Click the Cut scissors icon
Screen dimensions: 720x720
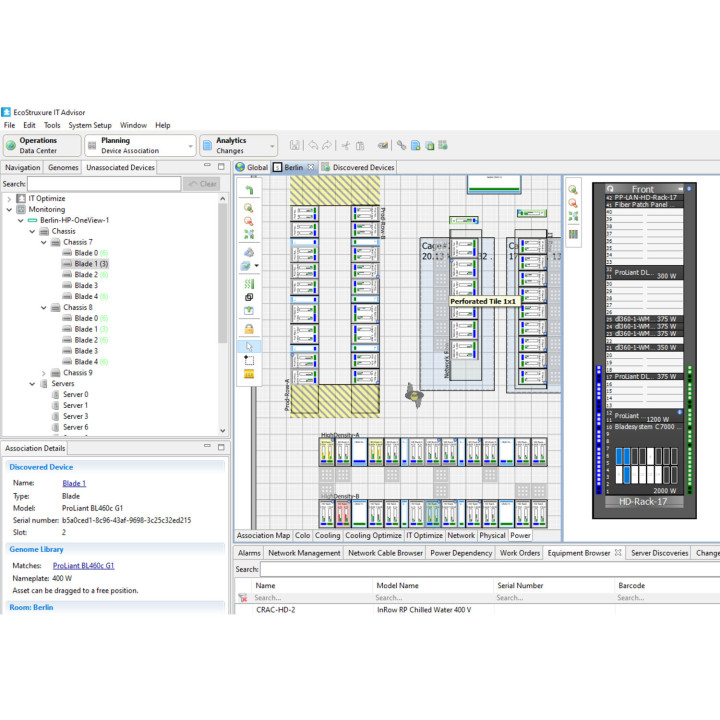(346, 146)
